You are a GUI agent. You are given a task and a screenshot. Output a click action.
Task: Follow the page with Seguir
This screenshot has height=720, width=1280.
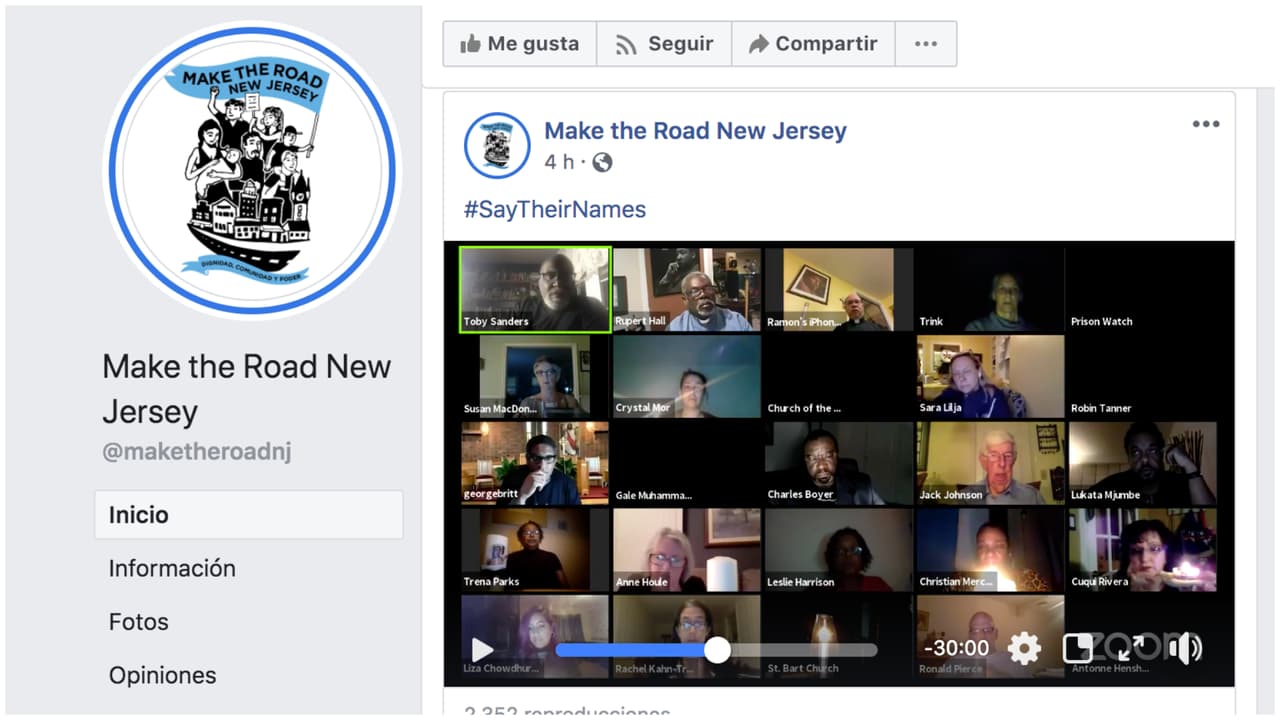(664, 44)
